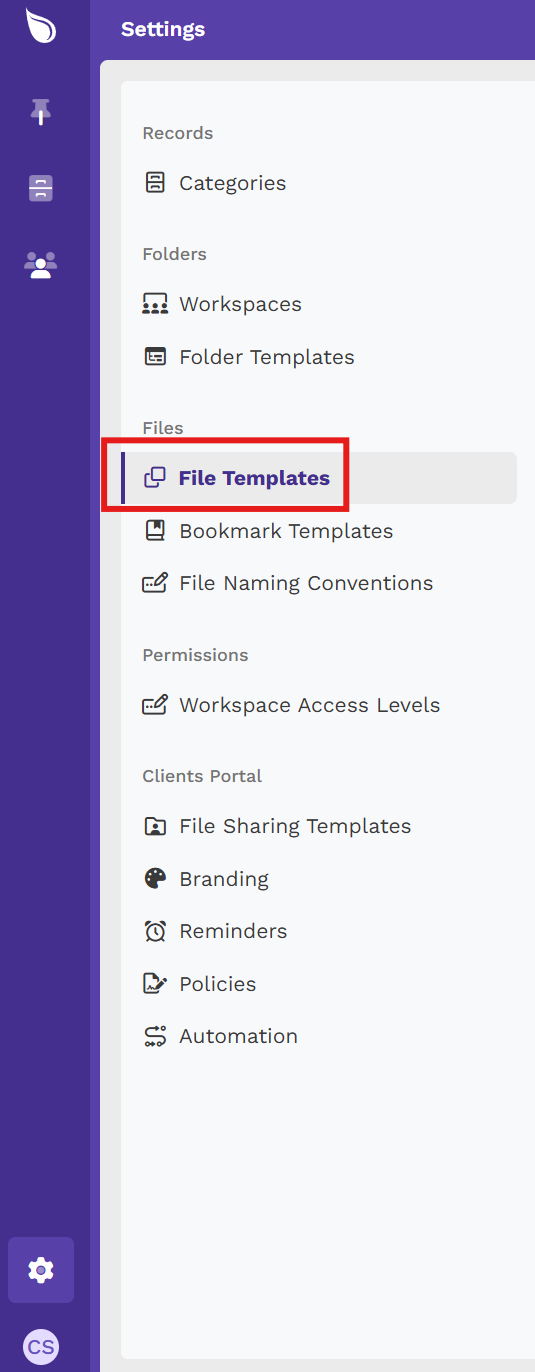Click the Reminders alarm clock icon
The width and height of the screenshot is (535, 1372).
point(155,931)
